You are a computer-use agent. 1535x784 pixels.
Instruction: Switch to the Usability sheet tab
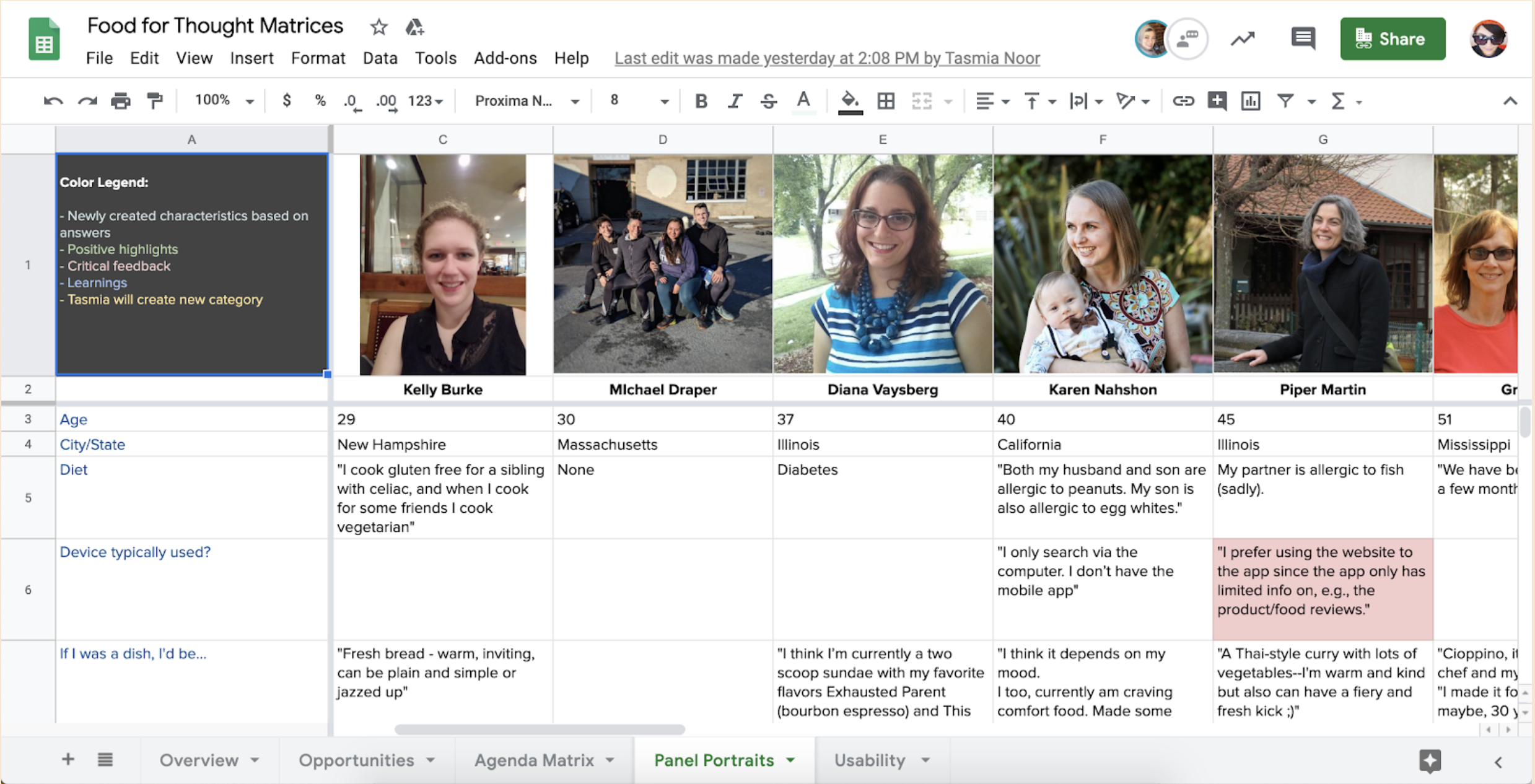(869, 760)
